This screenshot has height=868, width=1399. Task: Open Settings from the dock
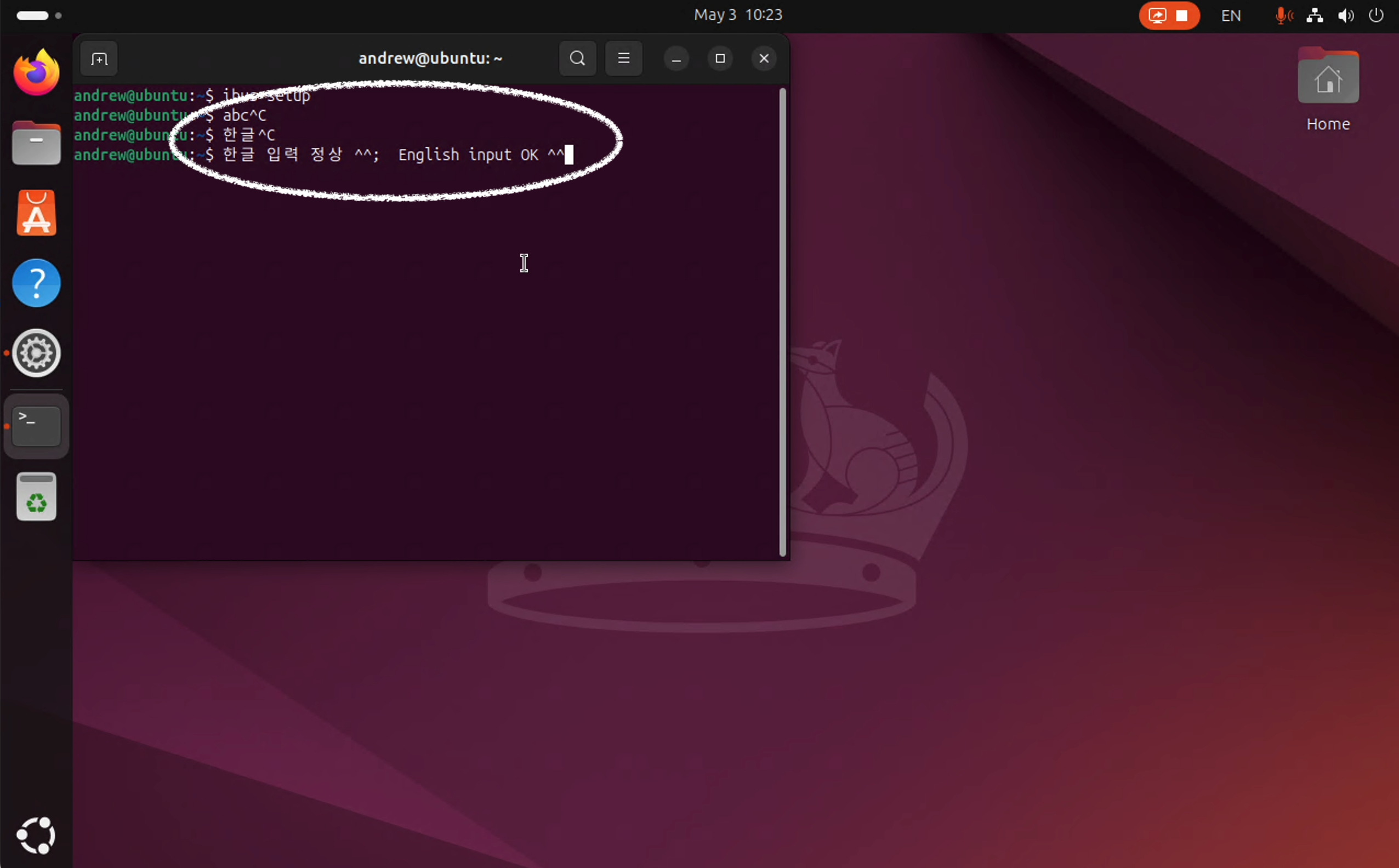click(x=36, y=353)
